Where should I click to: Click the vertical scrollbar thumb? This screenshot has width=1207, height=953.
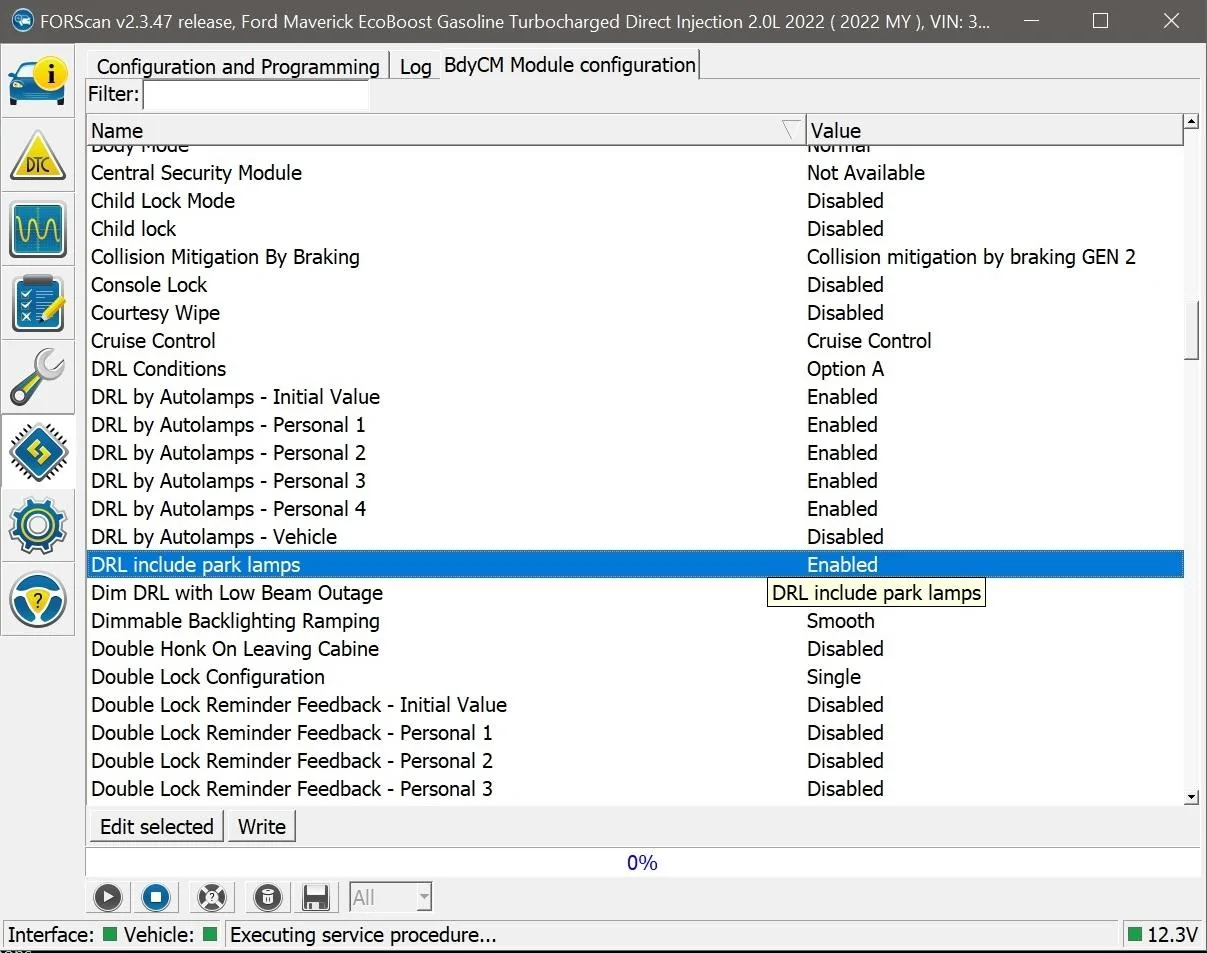click(1191, 331)
